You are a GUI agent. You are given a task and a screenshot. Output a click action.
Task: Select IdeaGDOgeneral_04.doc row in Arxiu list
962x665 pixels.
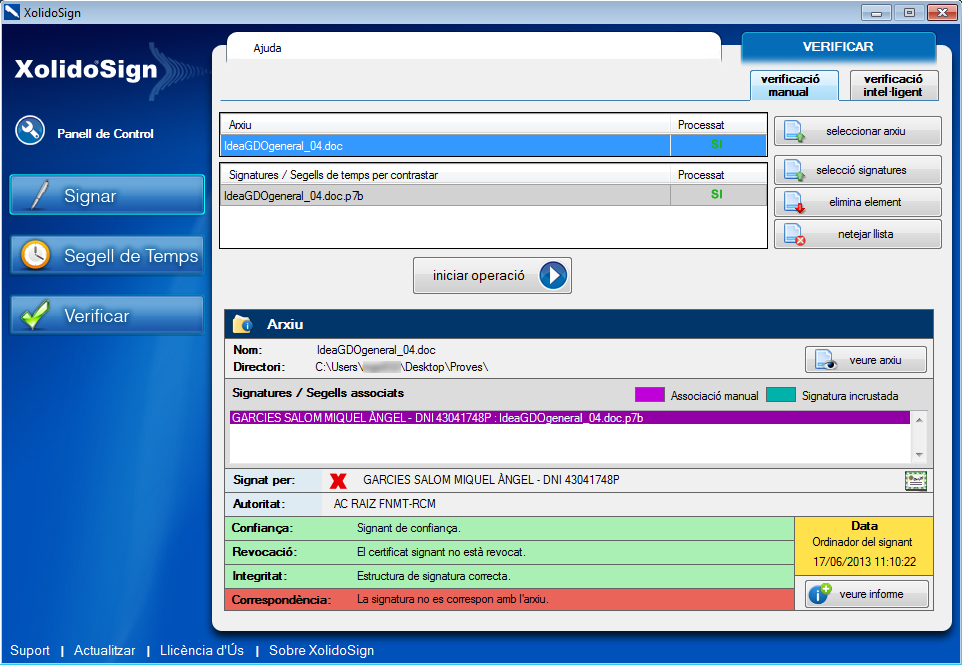(493, 145)
